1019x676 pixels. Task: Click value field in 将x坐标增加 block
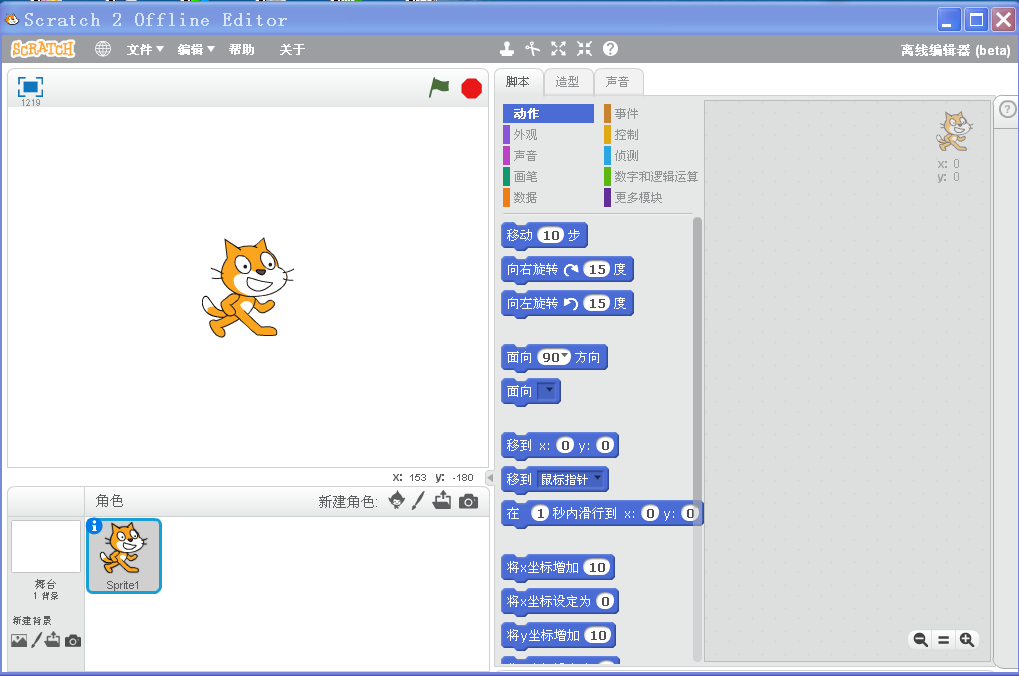point(597,567)
